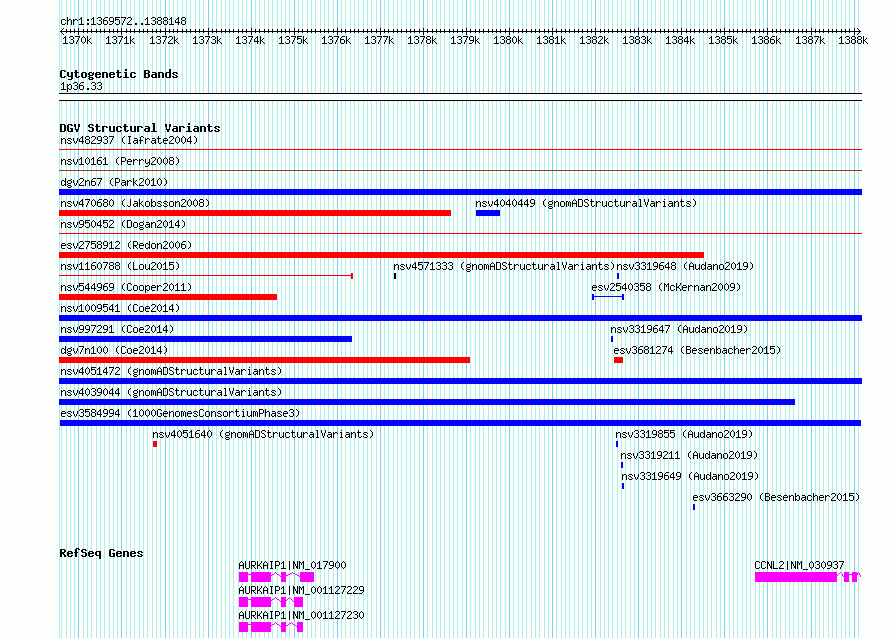Open the nsv4051472 gnomAD variant label
This screenshot has height=638, width=890.
coord(171,371)
